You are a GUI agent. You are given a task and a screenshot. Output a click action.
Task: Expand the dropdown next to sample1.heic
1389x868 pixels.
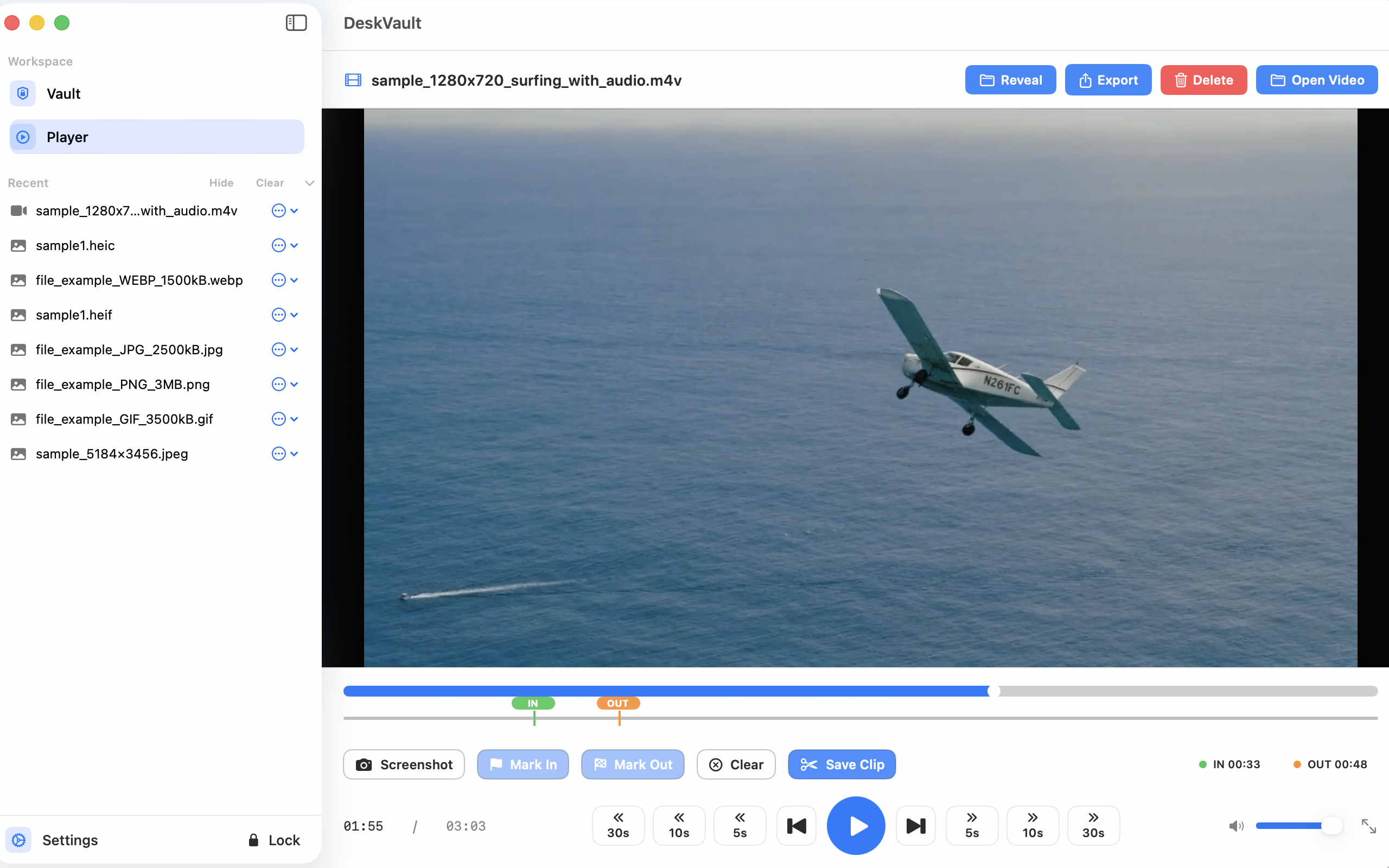[x=295, y=245]
